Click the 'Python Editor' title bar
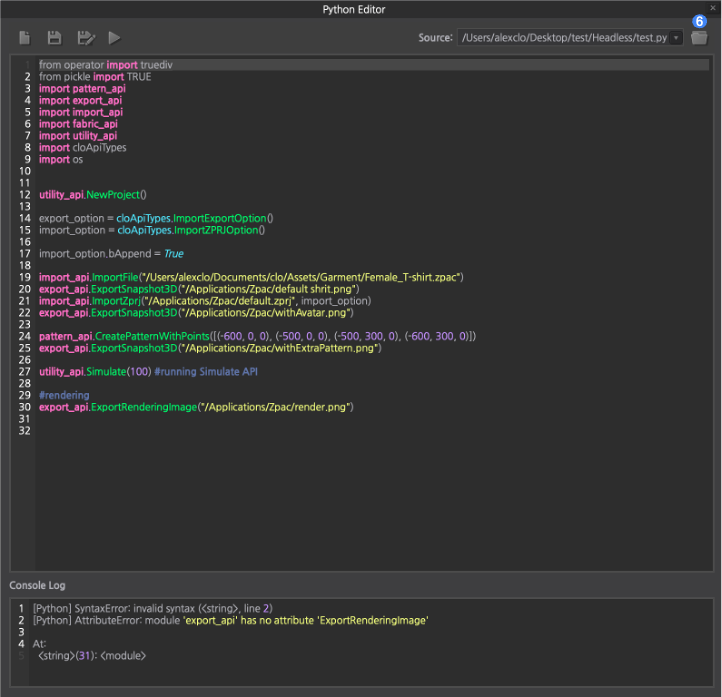 (354, 10)
